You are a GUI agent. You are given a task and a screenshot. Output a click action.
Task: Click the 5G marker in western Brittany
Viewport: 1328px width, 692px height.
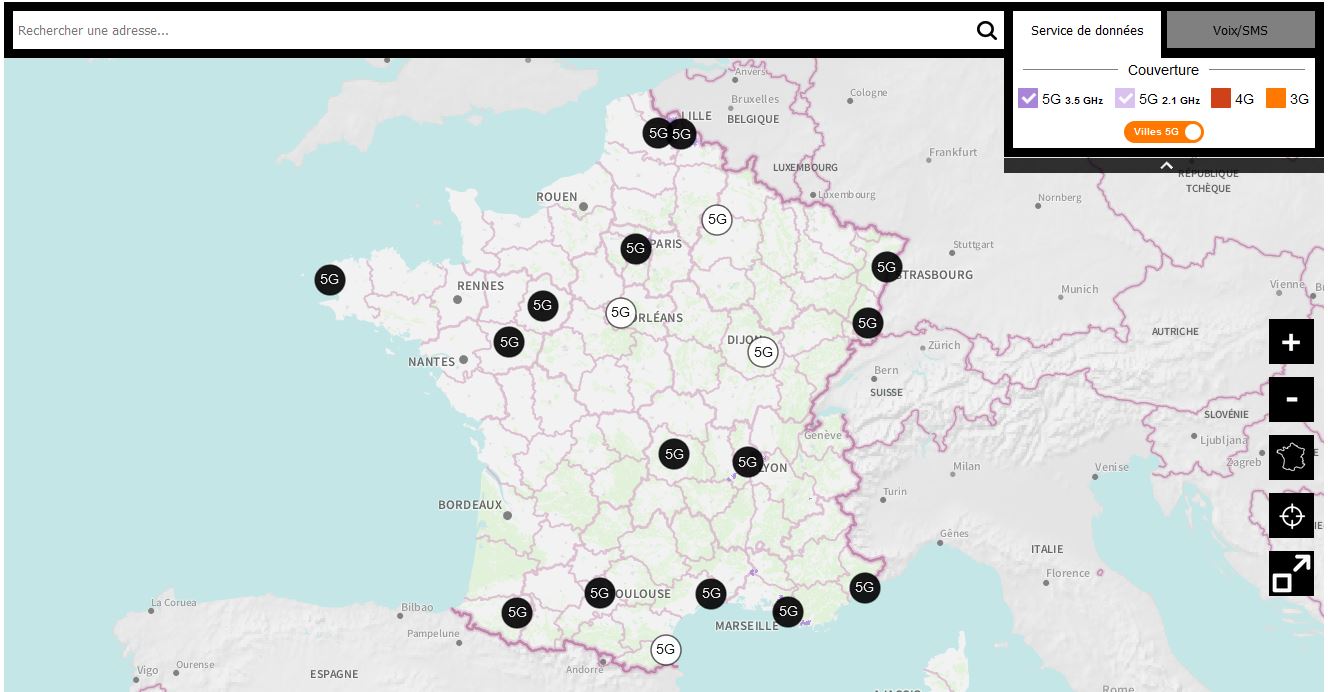click(x=330, y=279)
